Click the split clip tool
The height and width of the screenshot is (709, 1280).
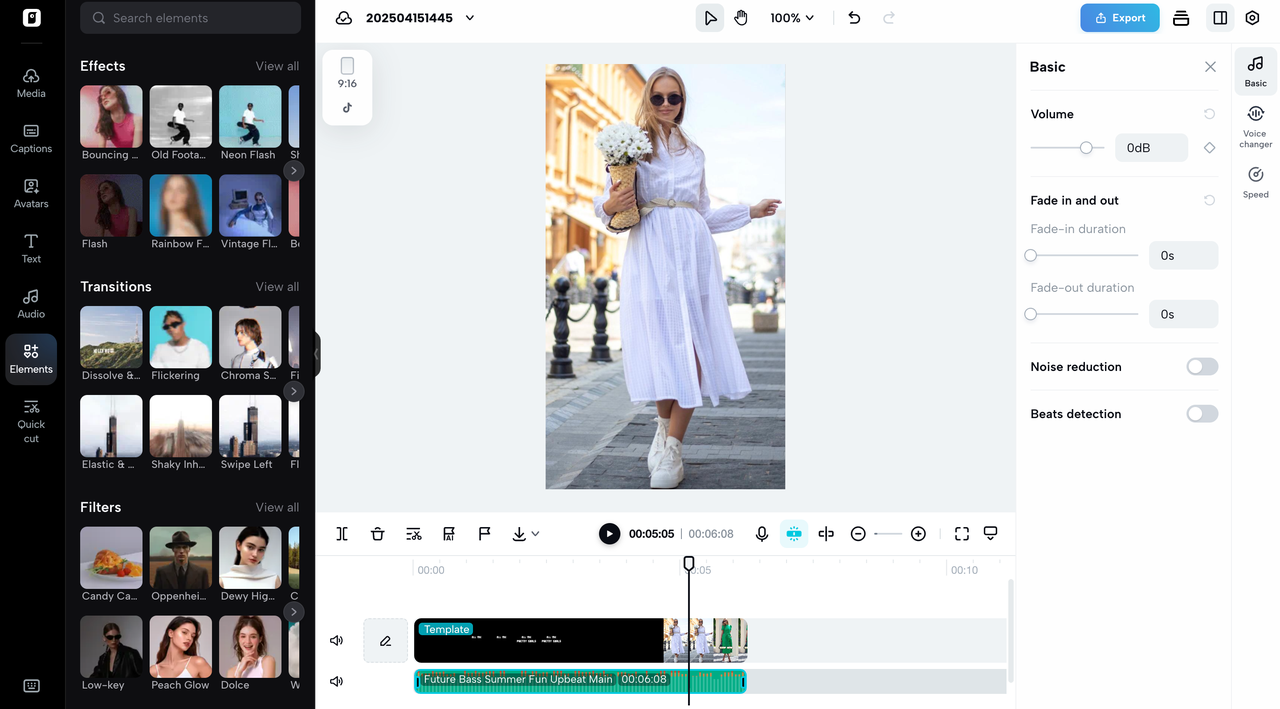pos(342,534)
